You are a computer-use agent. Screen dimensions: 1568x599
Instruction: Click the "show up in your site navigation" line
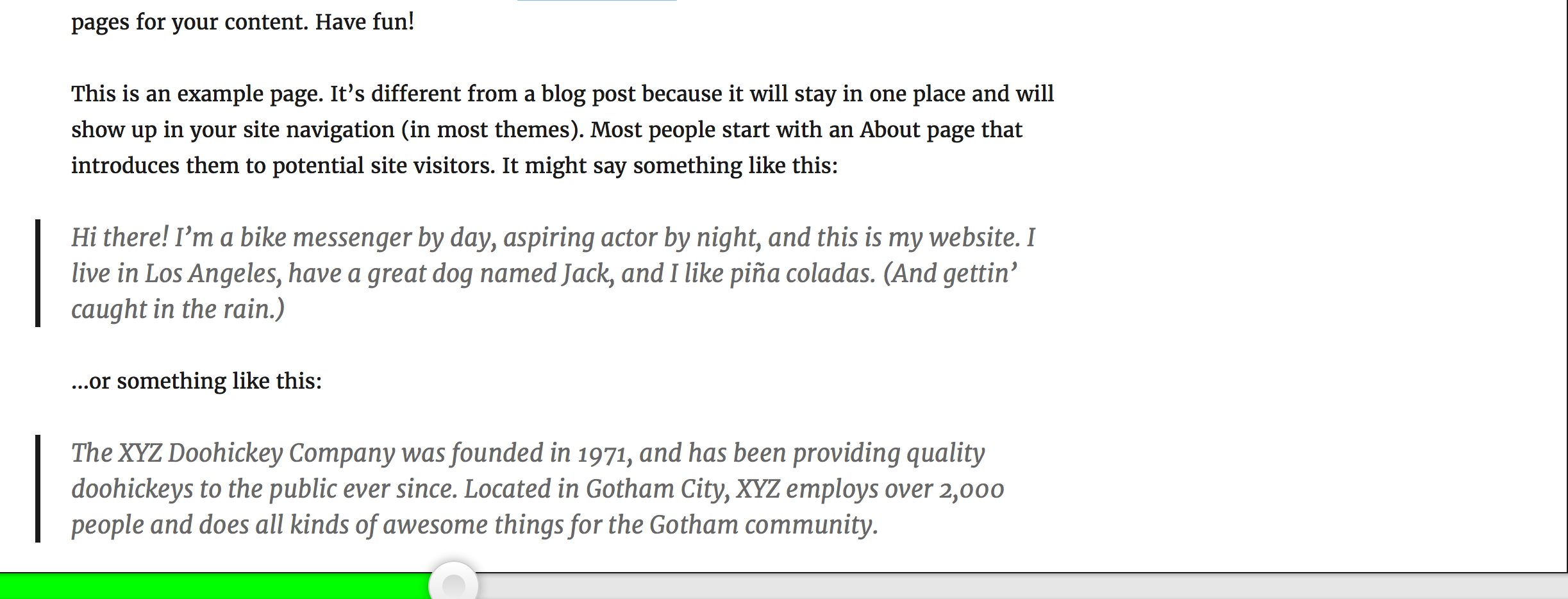coord(547,130)
